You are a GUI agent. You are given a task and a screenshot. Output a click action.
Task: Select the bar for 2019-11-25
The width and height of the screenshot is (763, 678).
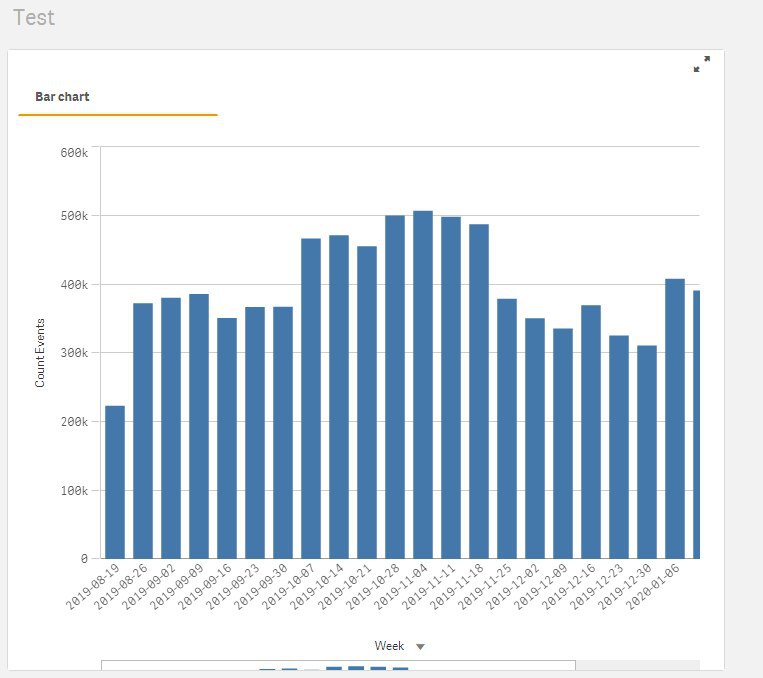507,428
